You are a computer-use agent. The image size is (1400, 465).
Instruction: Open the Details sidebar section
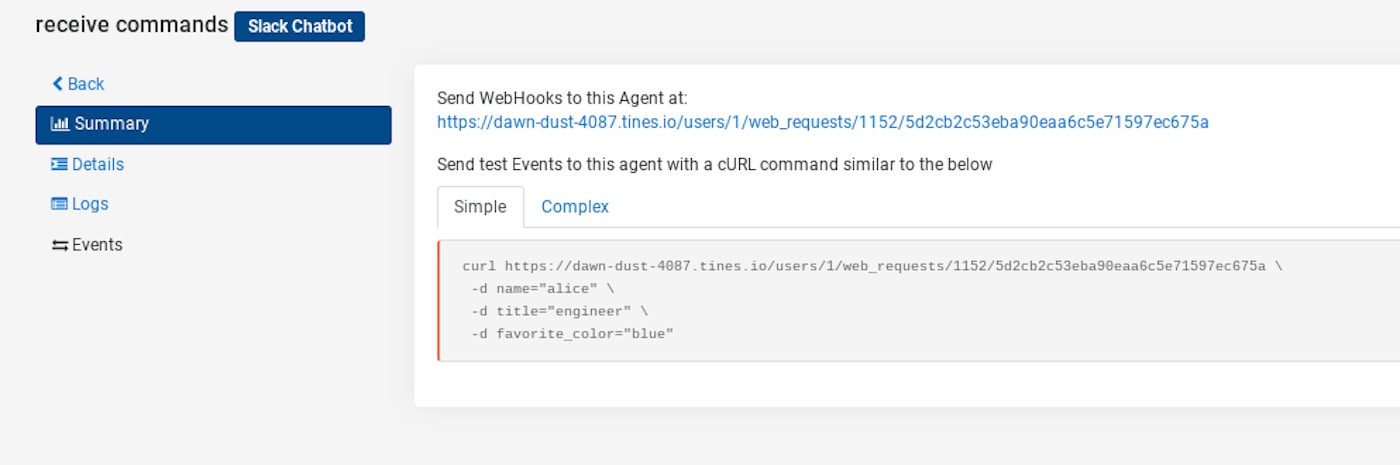coord(98,164)
